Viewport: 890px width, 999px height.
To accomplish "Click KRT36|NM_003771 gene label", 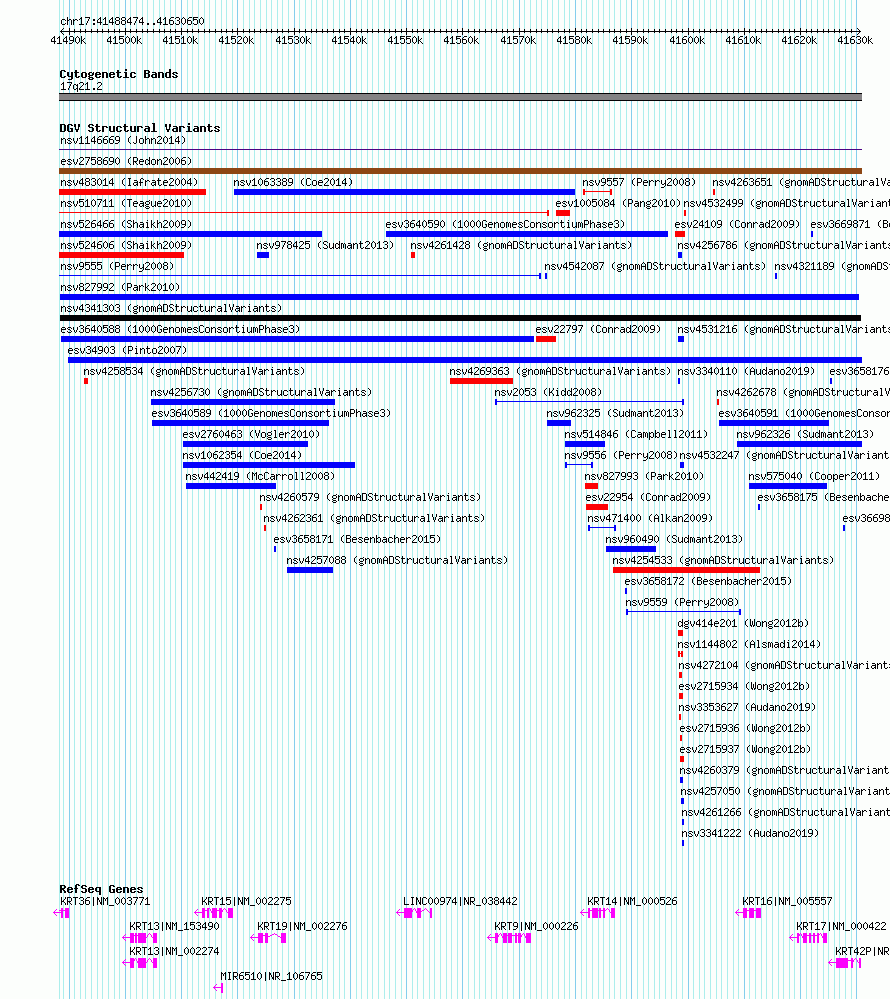I will coord(105,902).
